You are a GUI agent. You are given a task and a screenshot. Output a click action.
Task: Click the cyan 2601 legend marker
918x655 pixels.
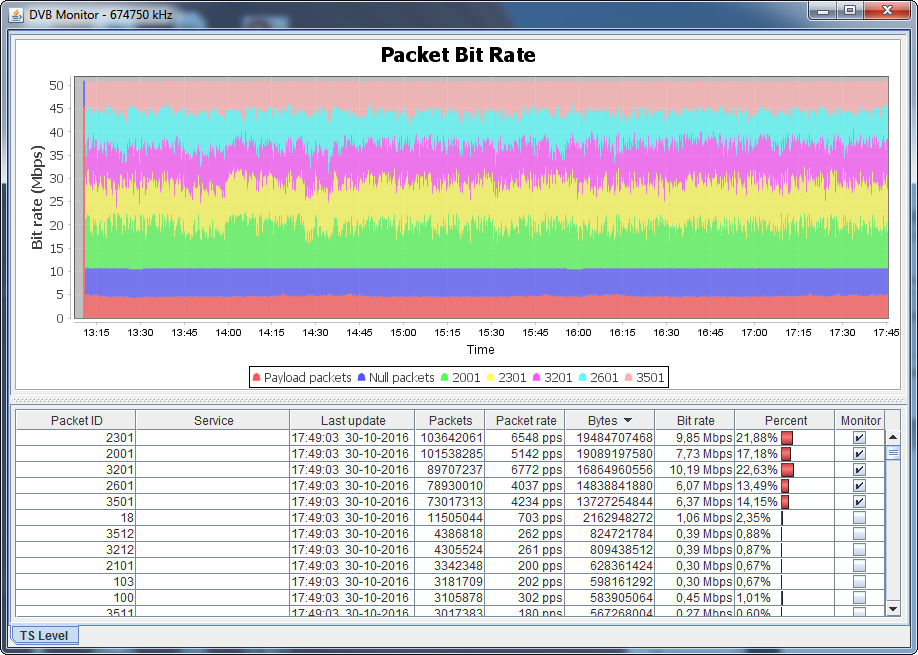tap(583, 378)
